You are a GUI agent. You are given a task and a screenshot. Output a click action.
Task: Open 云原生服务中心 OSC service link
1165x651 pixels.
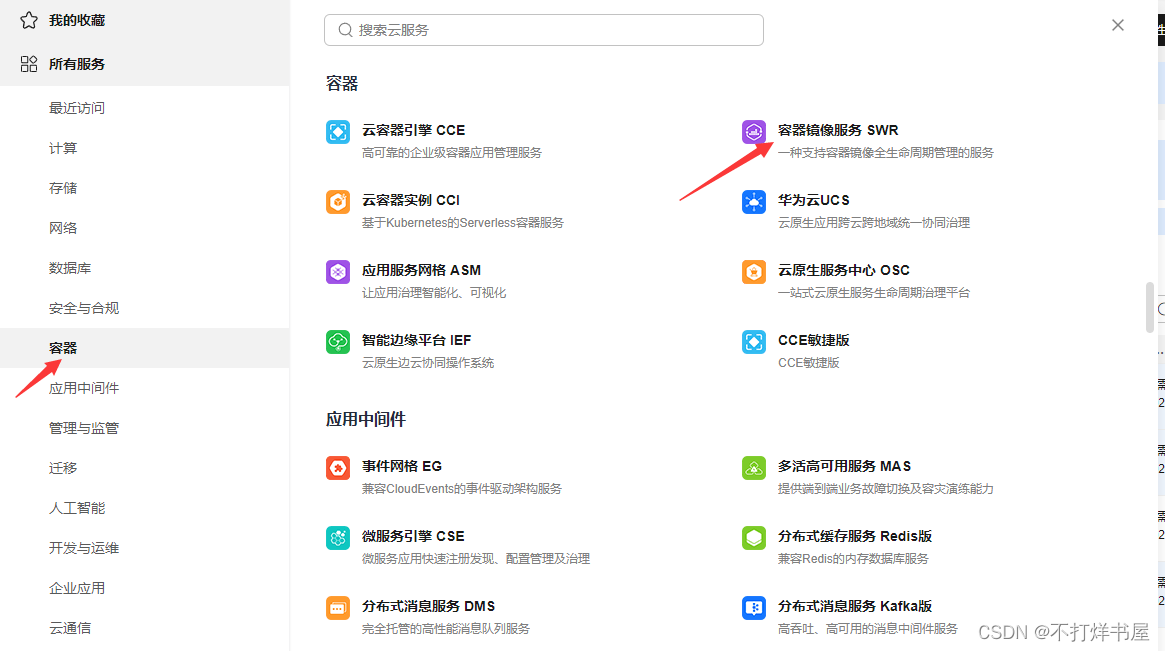[x=844, y=270]
